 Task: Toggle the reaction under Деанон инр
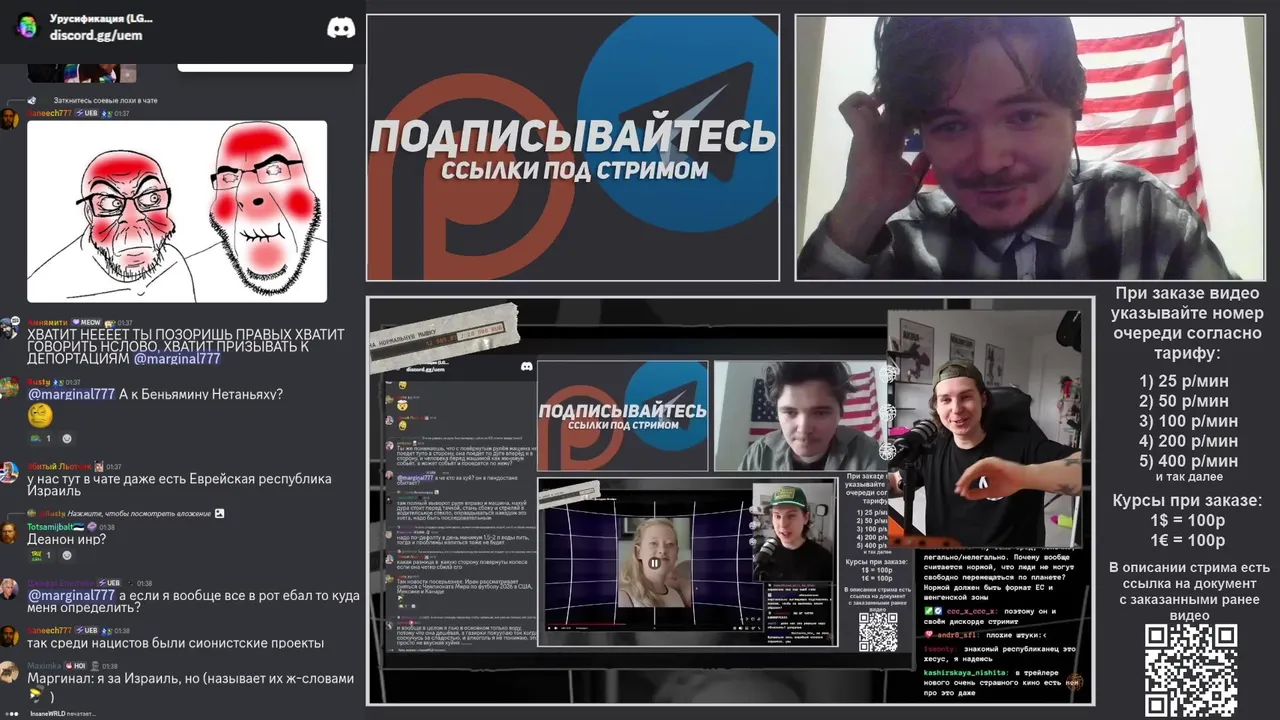[41, 555]
